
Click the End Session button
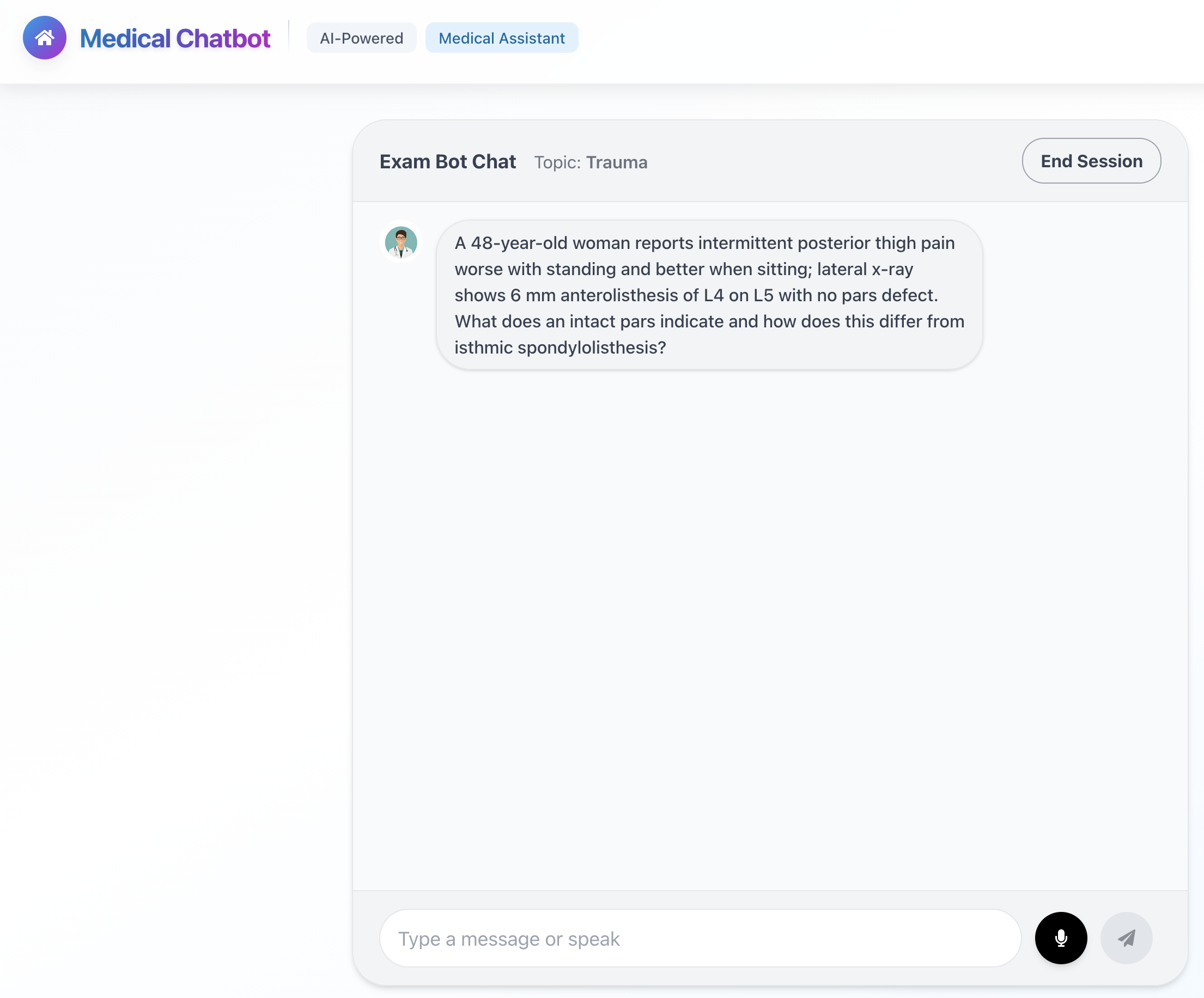1091,161
